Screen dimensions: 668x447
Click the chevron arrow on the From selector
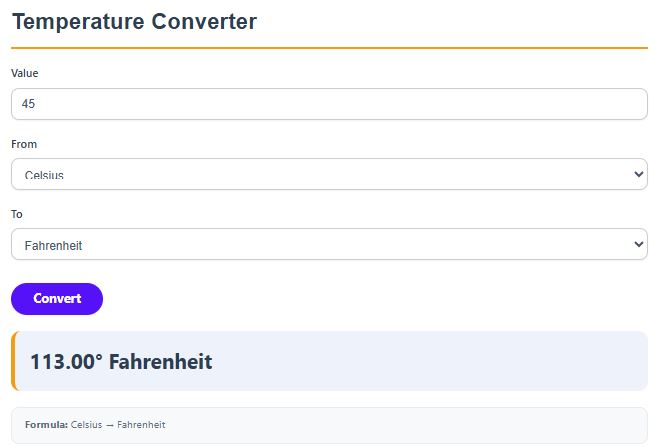[x=640, y=174]
